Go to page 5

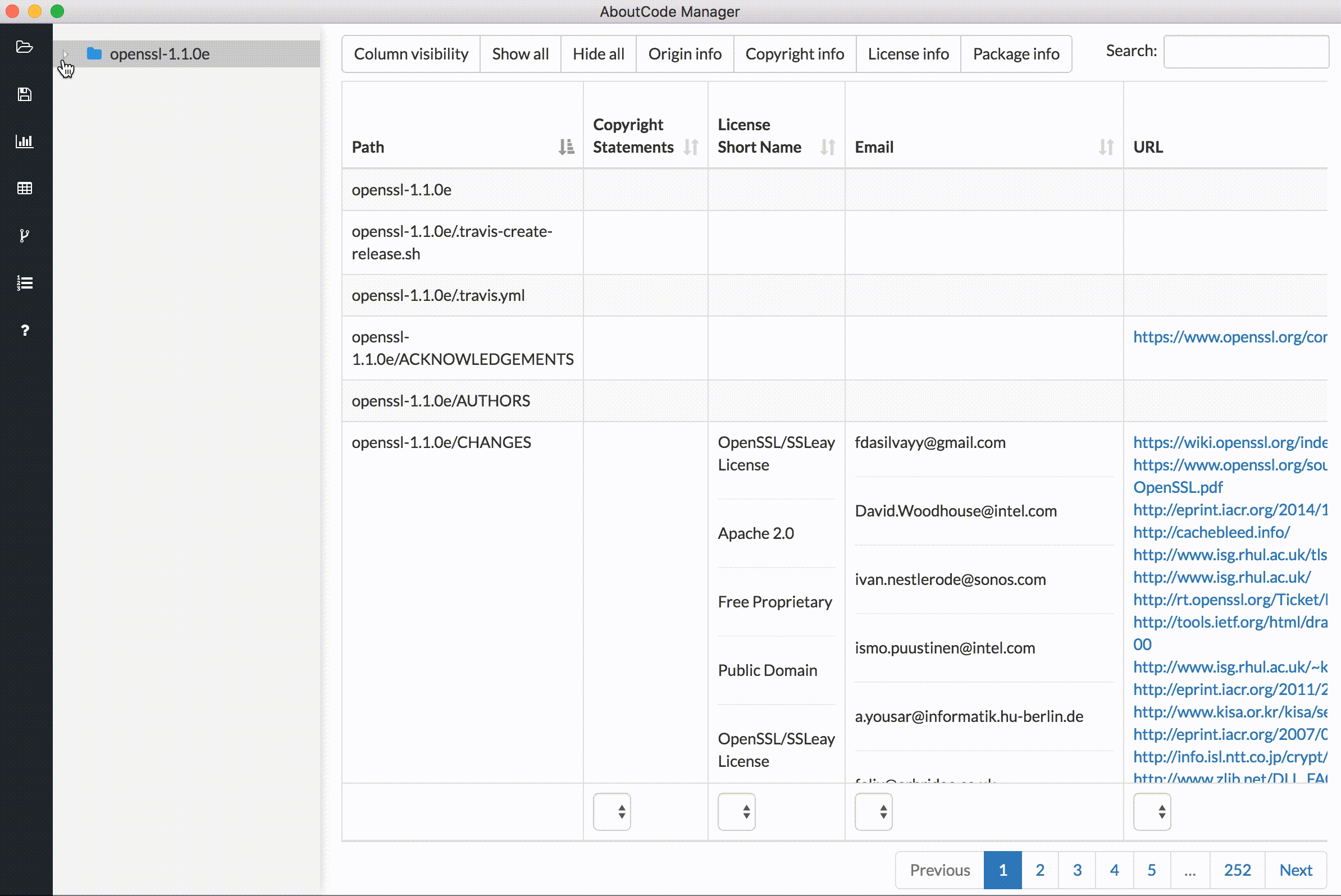click(x=1152, y=870)
